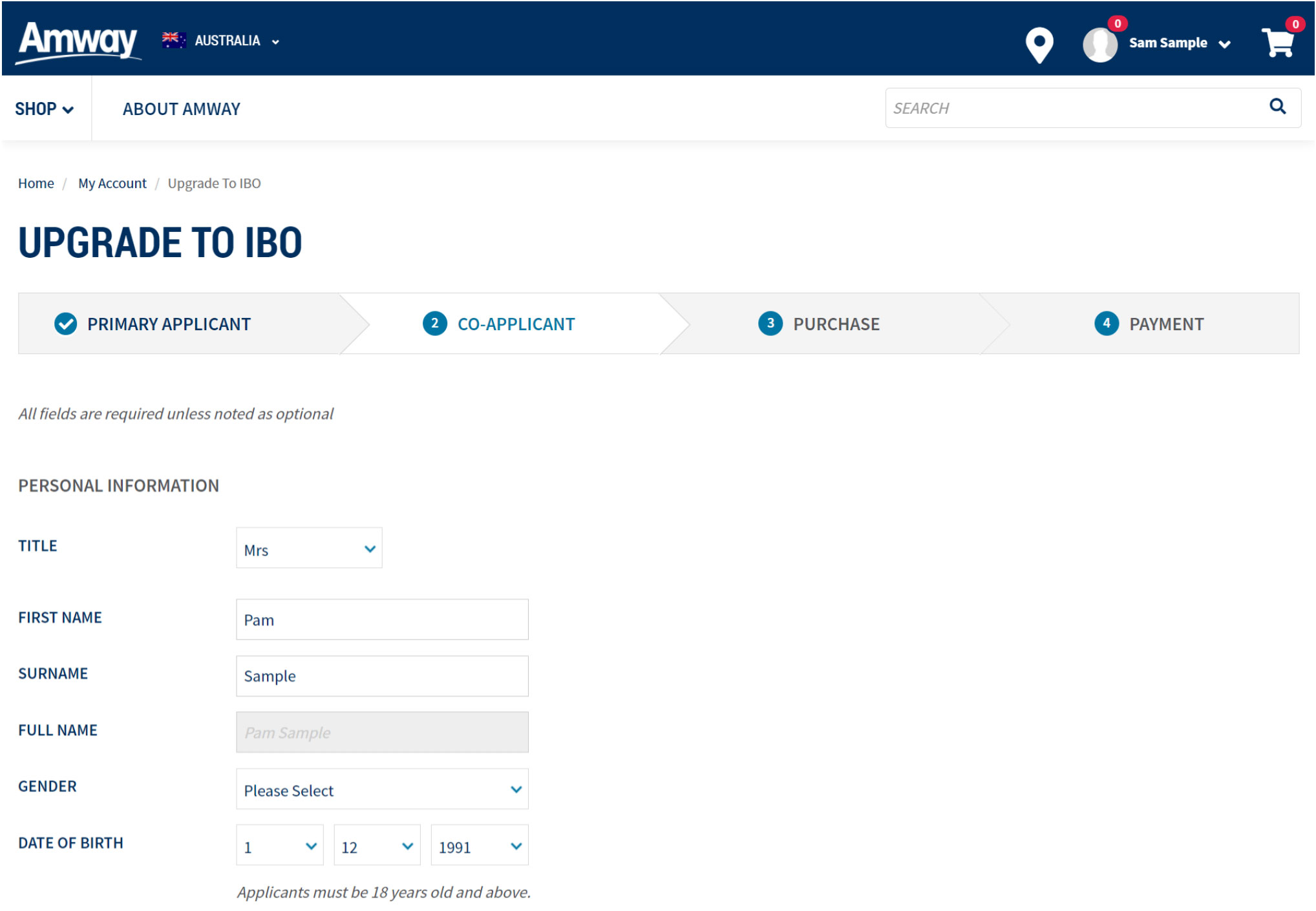Click the search magnifier icon
Viewport: 1316px width, 911px height.
point(1277,106)
